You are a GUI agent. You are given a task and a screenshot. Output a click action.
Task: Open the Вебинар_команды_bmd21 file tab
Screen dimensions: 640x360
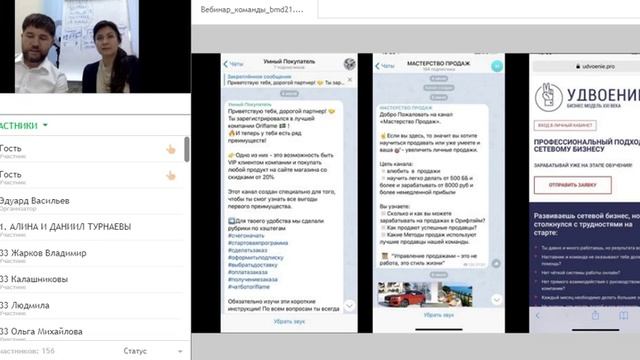pos(252,9)
